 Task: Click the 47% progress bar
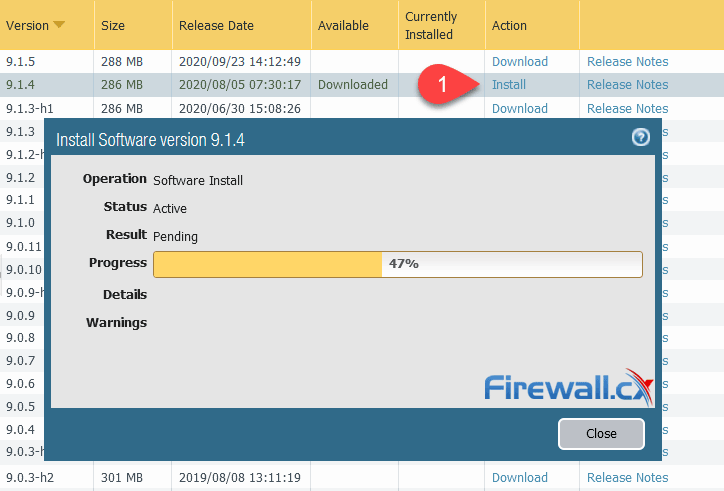click(398, 264)
